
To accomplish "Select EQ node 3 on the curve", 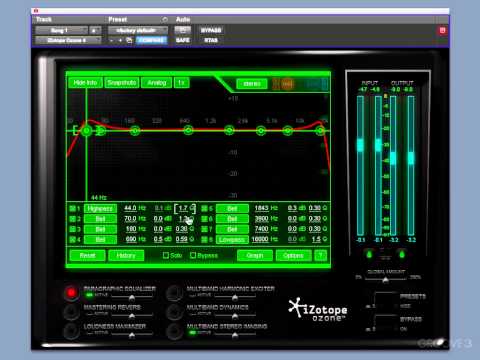I will point(135,131).
